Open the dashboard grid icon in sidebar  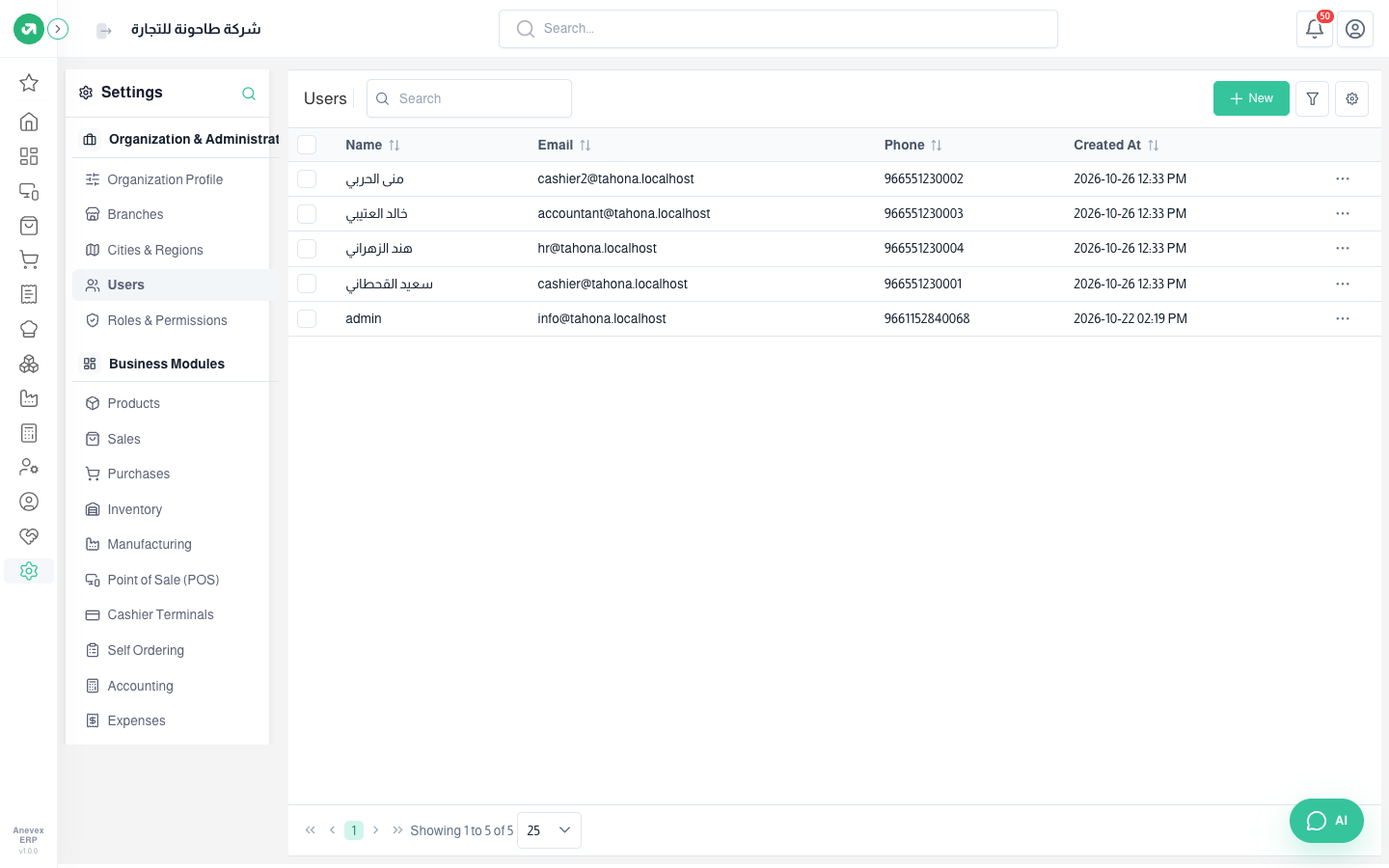tap(29, 156)
